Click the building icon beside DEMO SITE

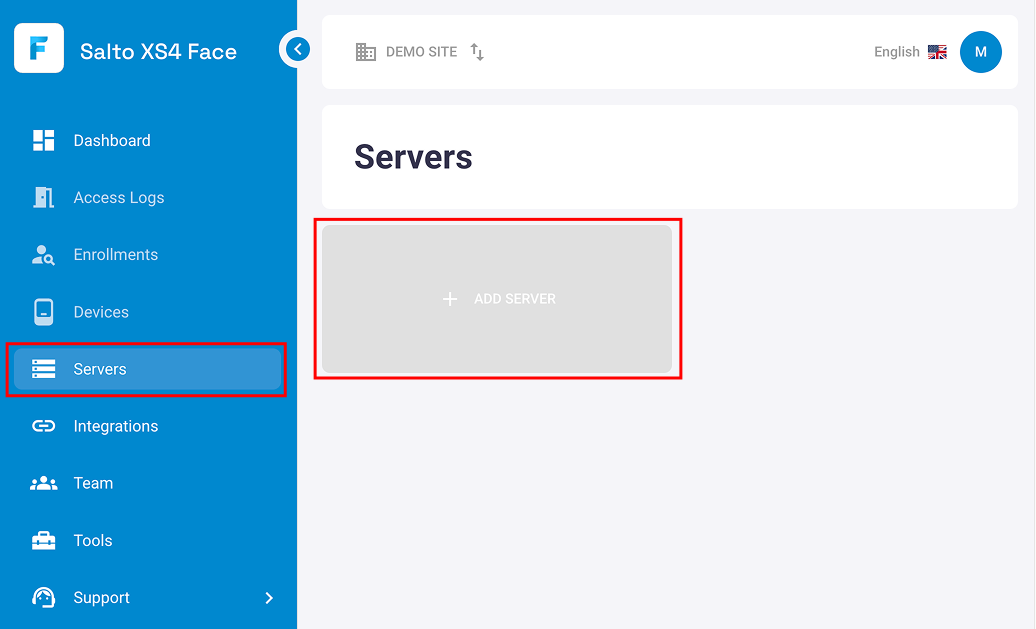(366, 51)
